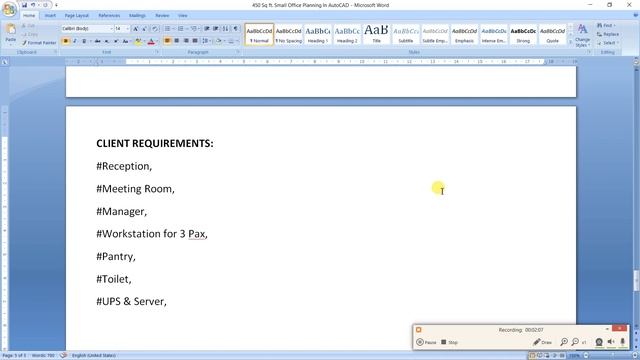Place cursor after '#Pantry,' text

click(136, 256)
